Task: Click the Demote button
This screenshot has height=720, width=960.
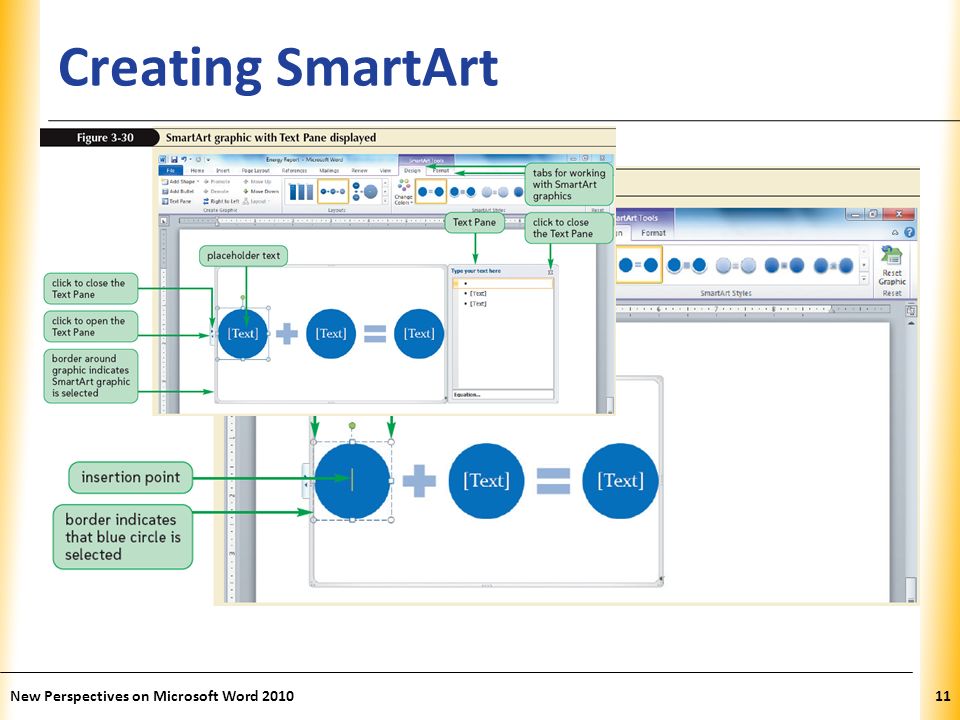Action: coord(216,191)
